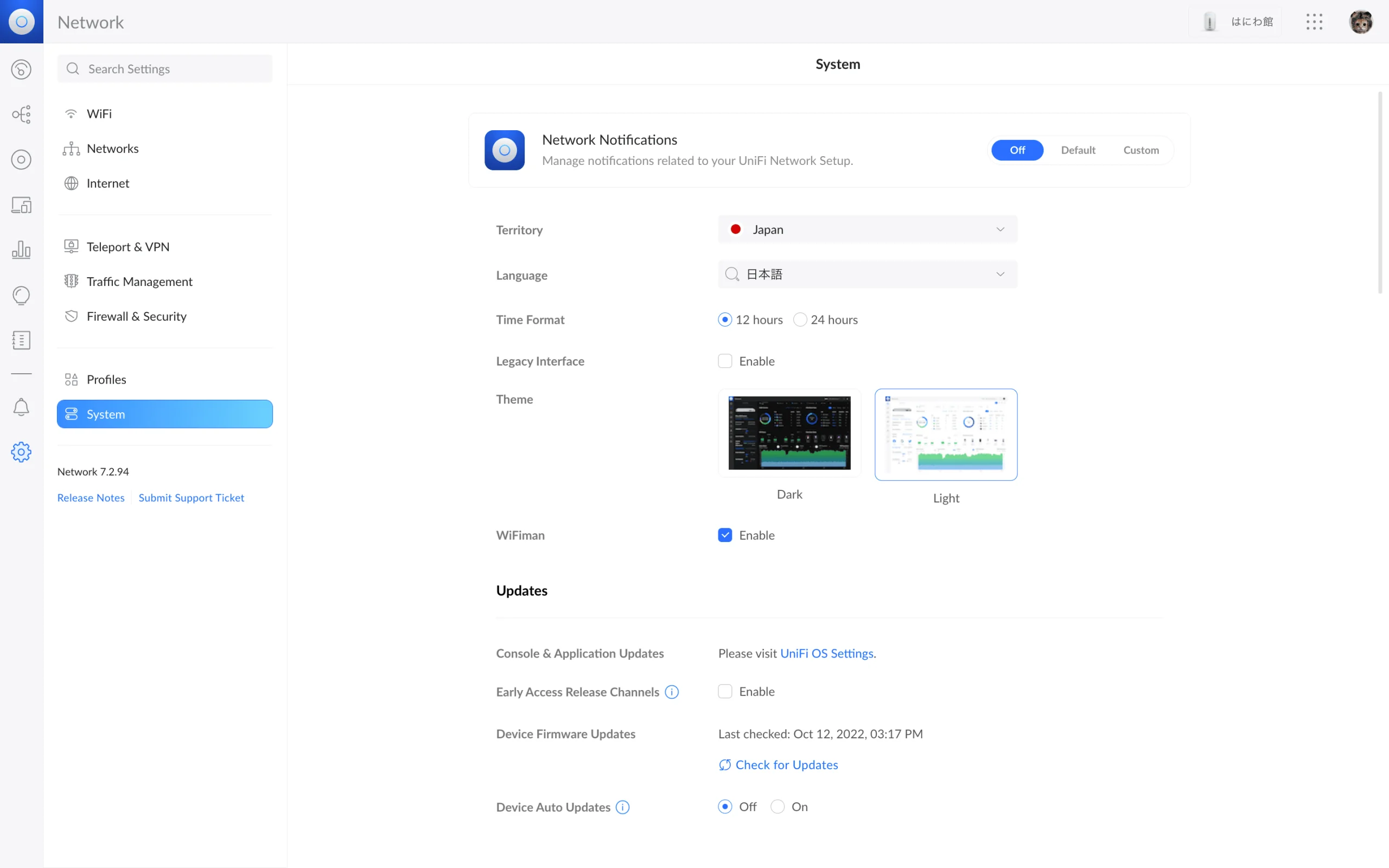The width and height of the screenshot is (1389, 868).
Task: Open the user profile avatar
Action: click(x=1360, y=22)
